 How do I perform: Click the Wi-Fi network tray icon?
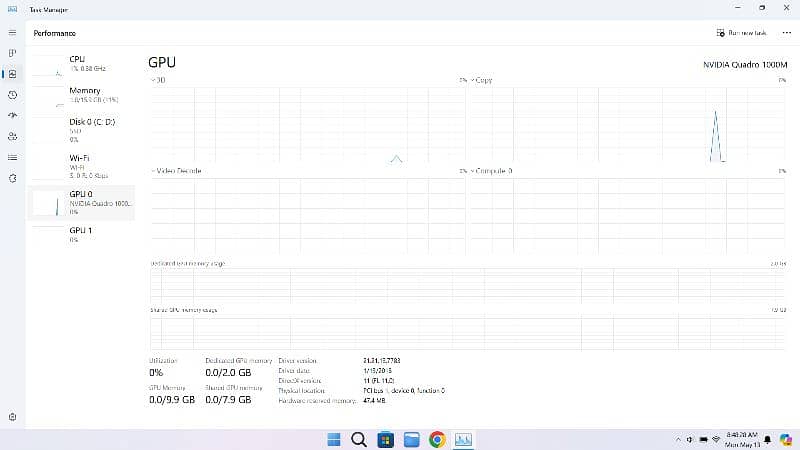click(716, 439)
